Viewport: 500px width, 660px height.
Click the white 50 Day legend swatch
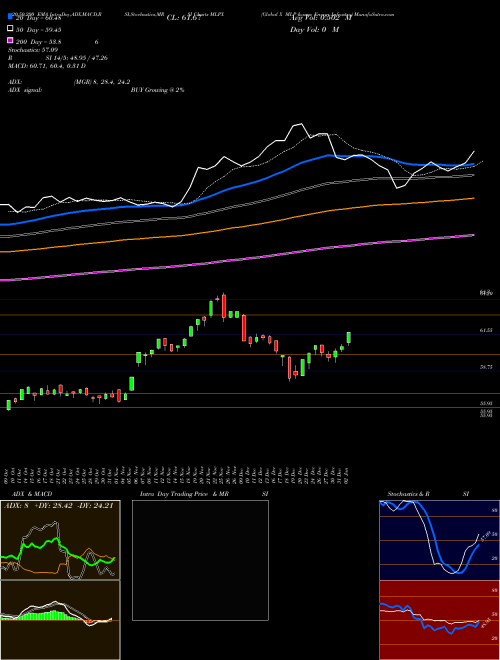point(10,29)
